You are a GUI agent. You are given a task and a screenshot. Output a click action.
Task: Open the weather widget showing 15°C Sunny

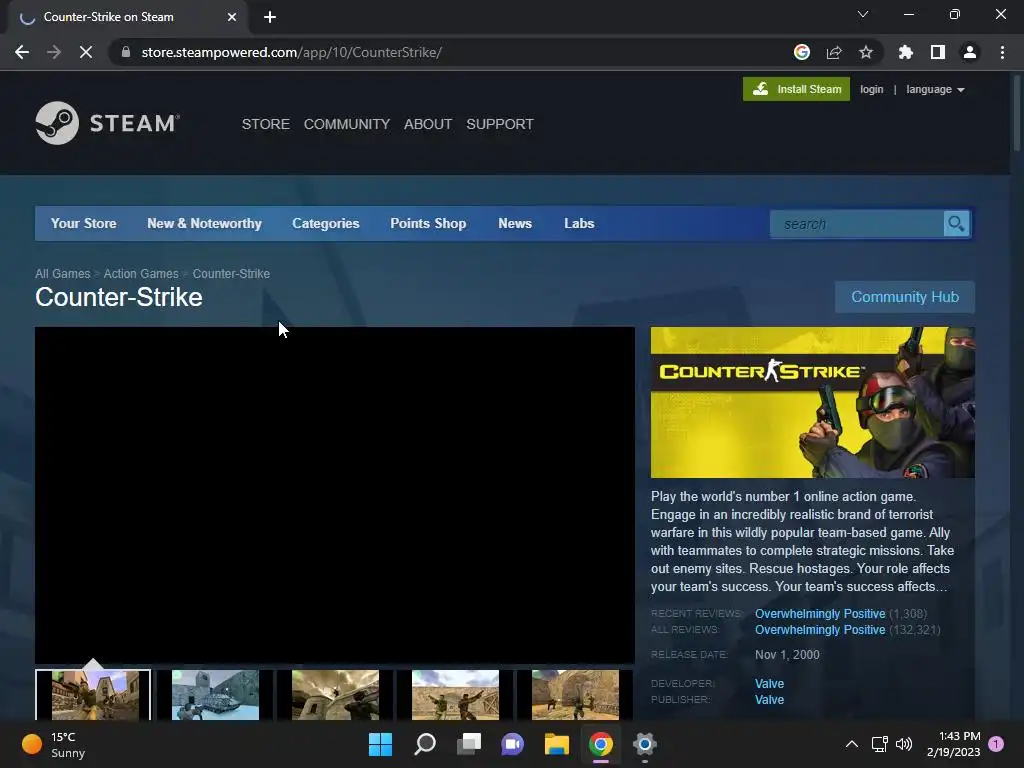click(x=54, y=744)
